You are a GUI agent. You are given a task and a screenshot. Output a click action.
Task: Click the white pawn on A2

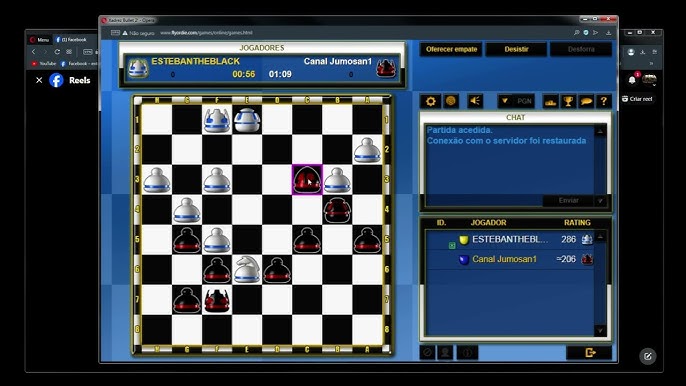pos(367,150)
